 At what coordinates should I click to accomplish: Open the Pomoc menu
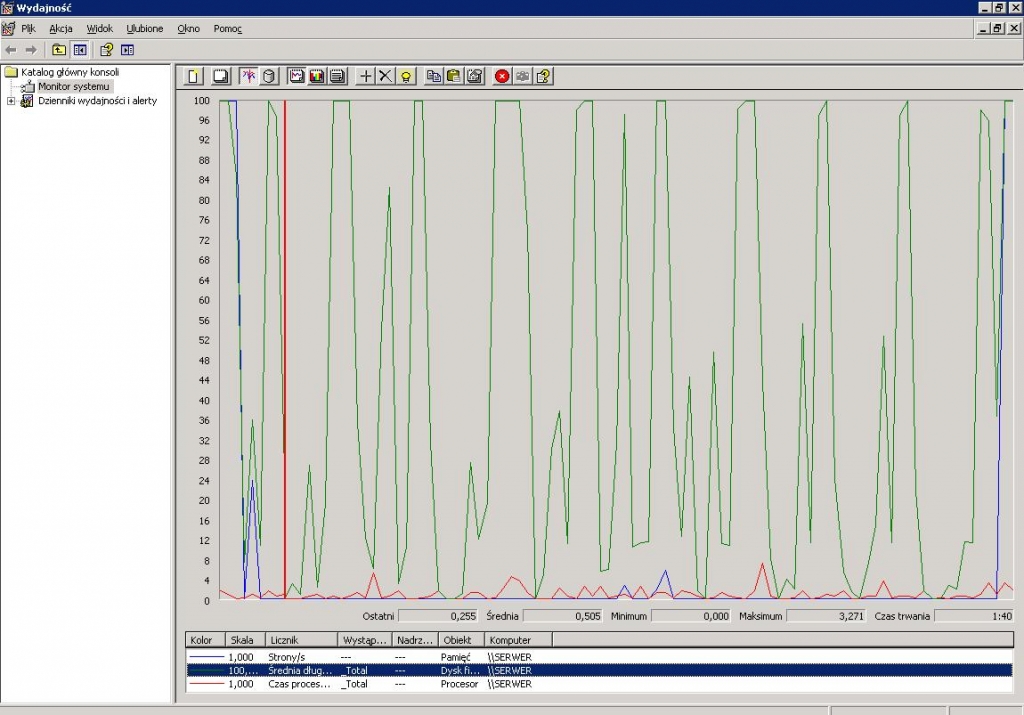tap(228, 29)
